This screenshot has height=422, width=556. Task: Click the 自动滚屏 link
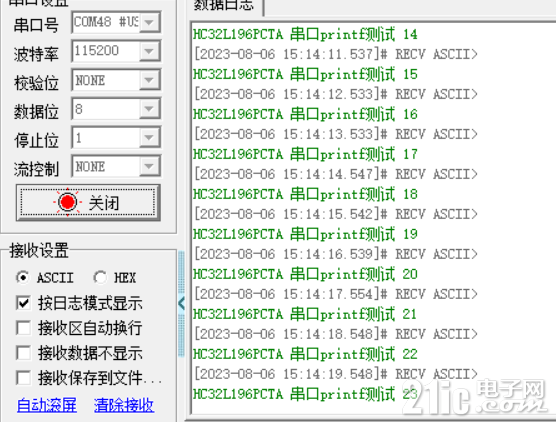click(x=46, y=405)
